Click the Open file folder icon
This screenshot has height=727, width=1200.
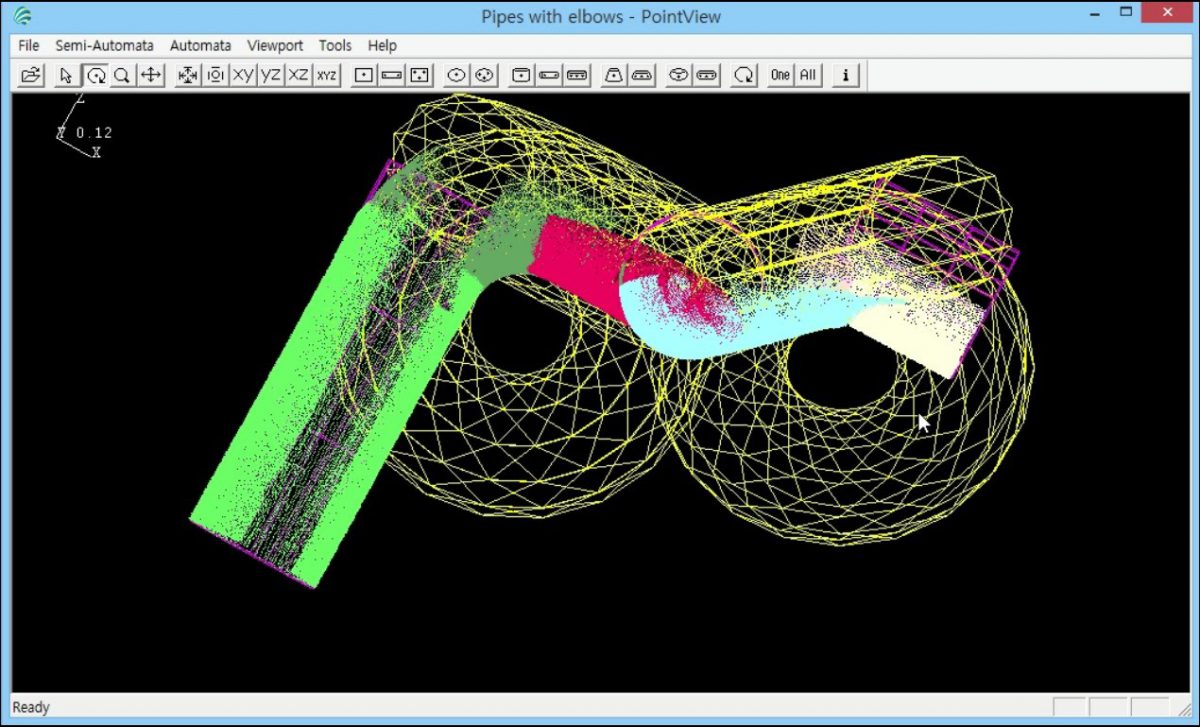[x=32, y=75]
